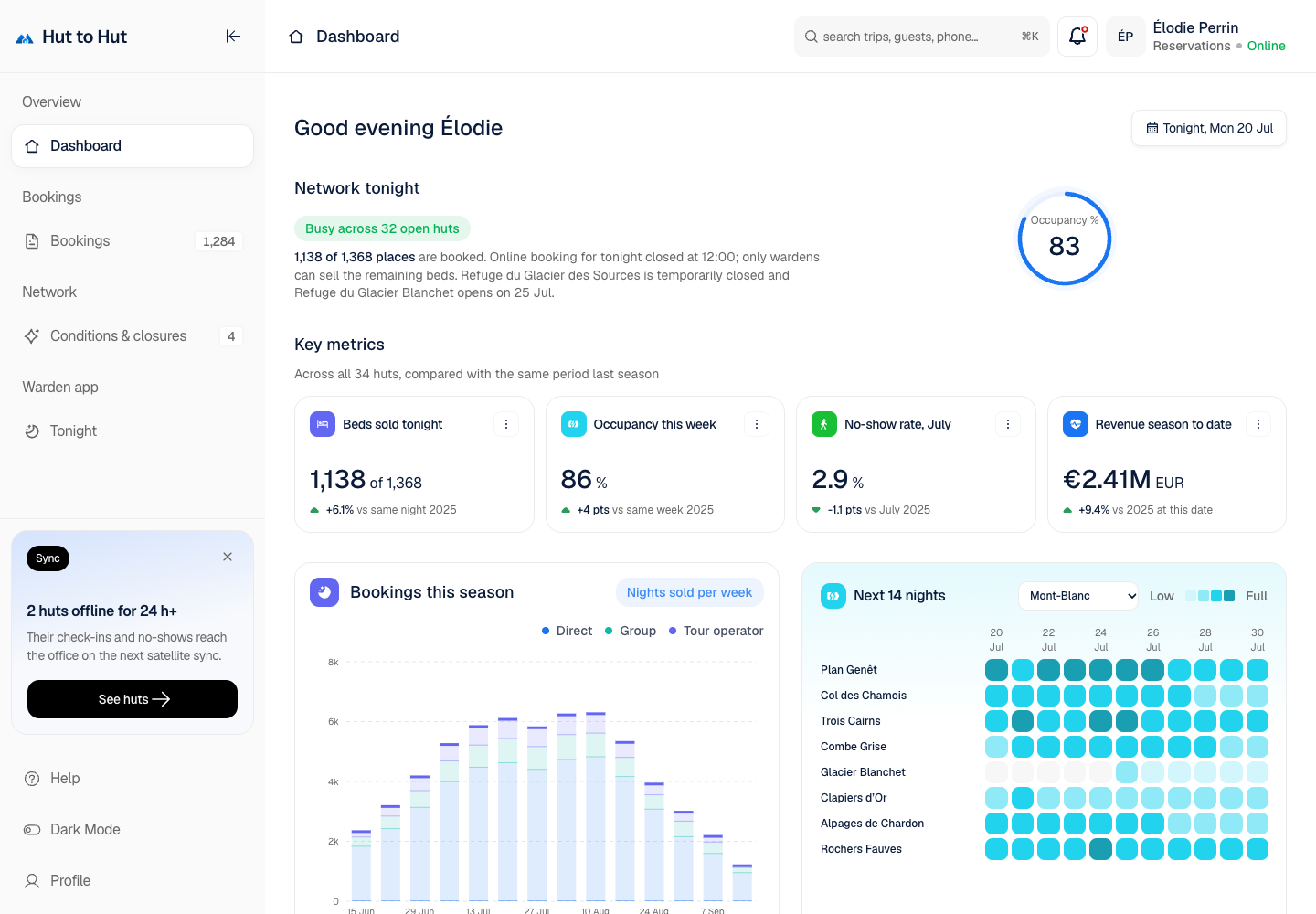Open the Beds sold tonight card menu

506,424
